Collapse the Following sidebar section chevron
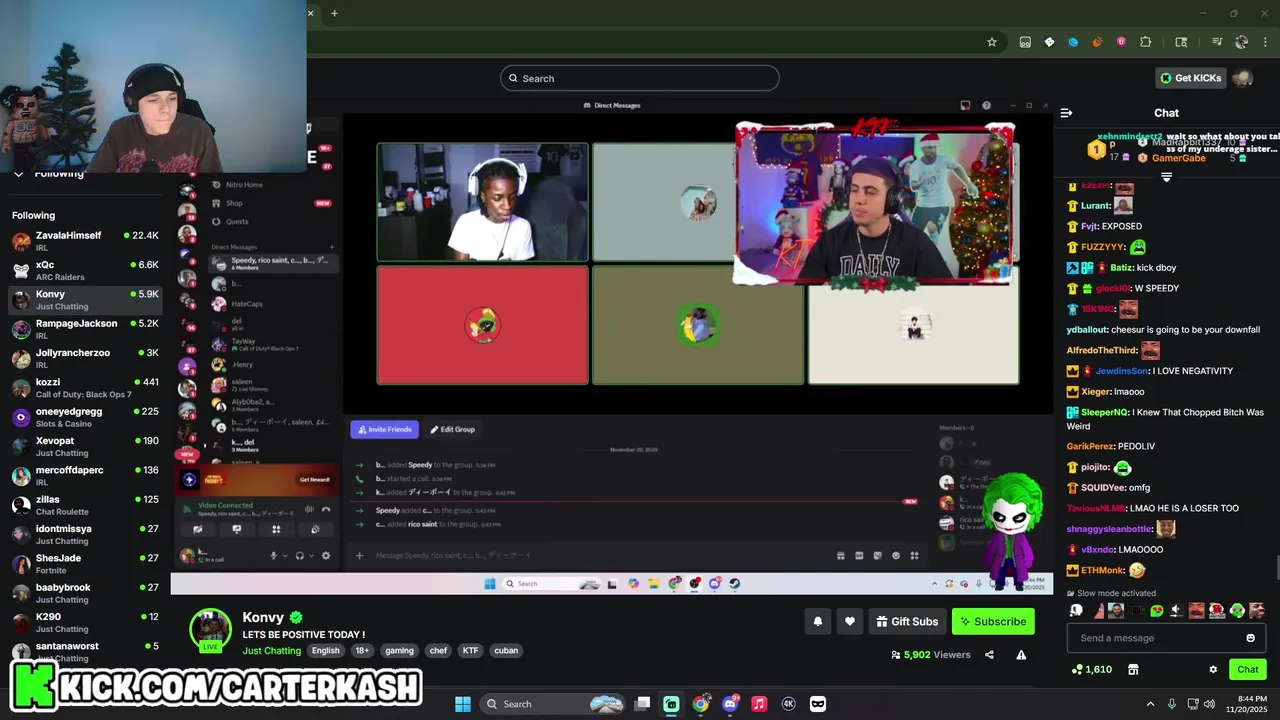1280x720 pixels. pos(18,174)
